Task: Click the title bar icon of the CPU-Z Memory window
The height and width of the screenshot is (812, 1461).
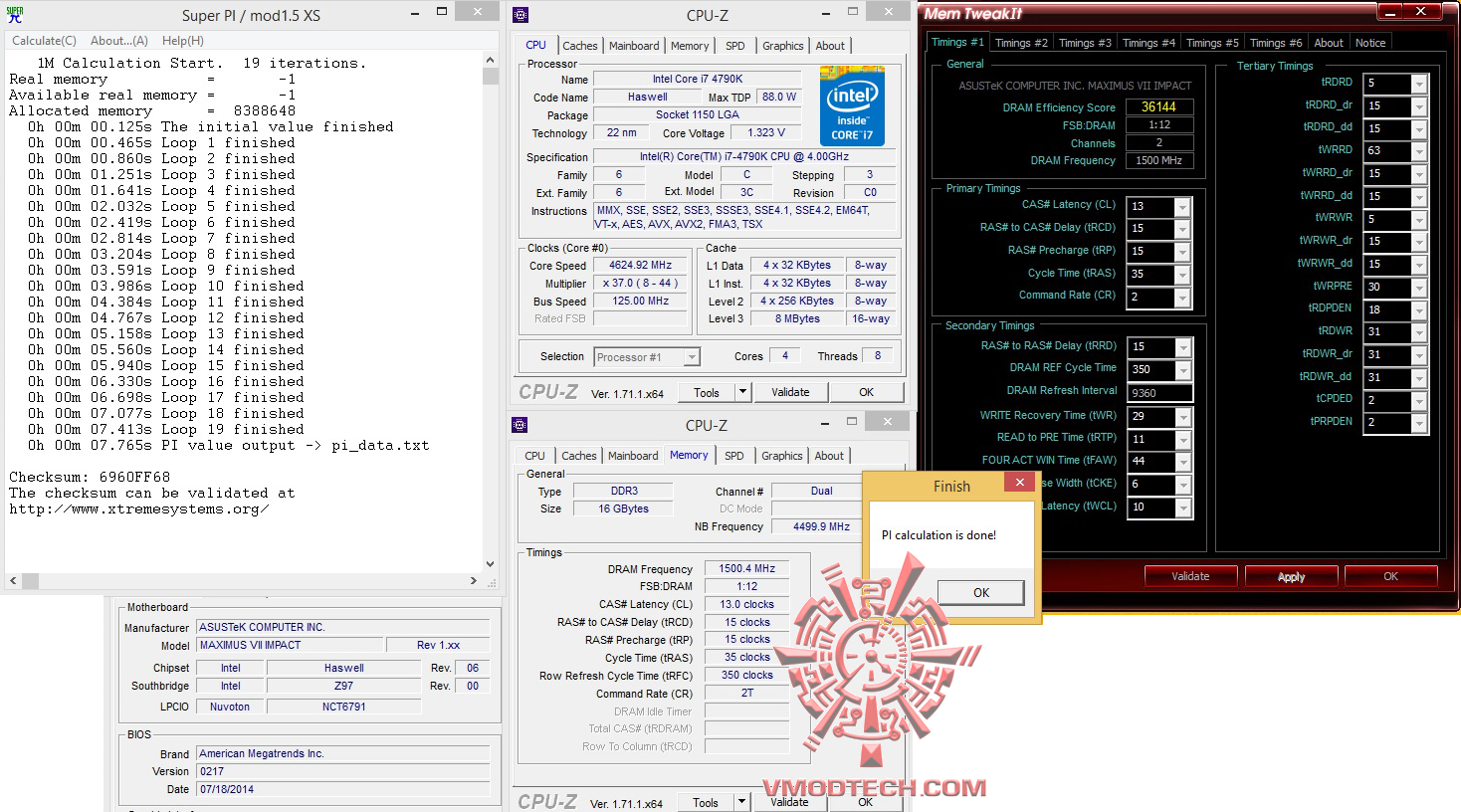Action: click(520, 425)
